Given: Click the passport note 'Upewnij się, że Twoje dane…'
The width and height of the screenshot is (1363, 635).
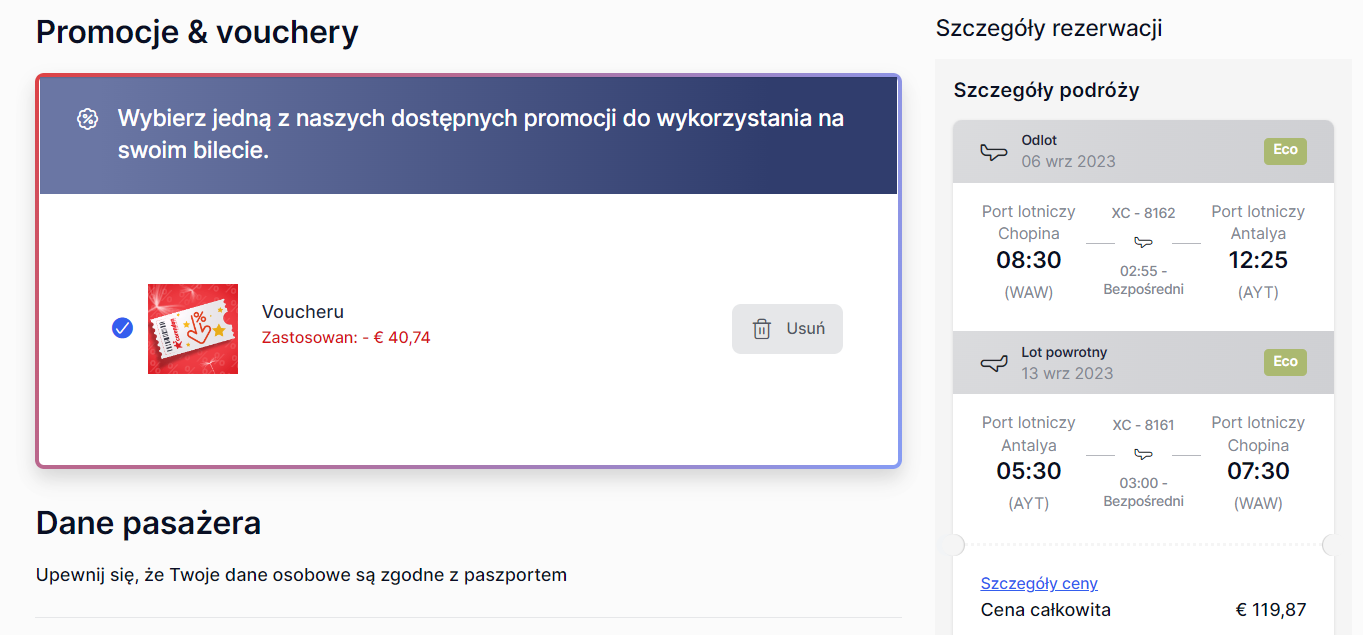Looking at the screenshot, I should coord(301,575).
